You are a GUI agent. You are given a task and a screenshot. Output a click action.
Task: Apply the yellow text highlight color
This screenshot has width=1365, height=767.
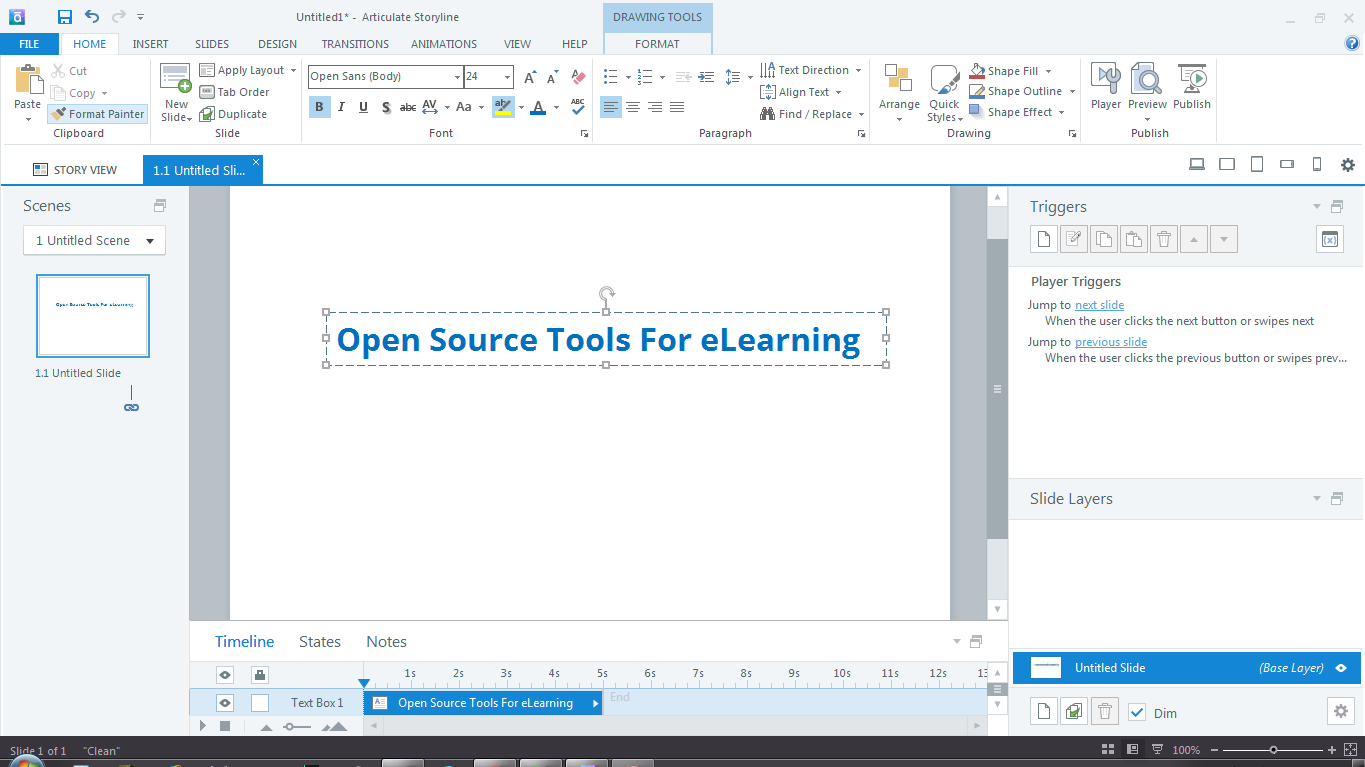pos(502,107)
